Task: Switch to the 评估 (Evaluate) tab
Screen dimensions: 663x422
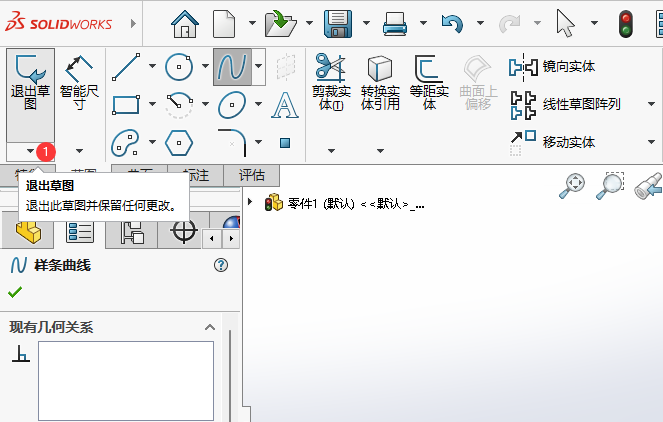Action: 252,175
